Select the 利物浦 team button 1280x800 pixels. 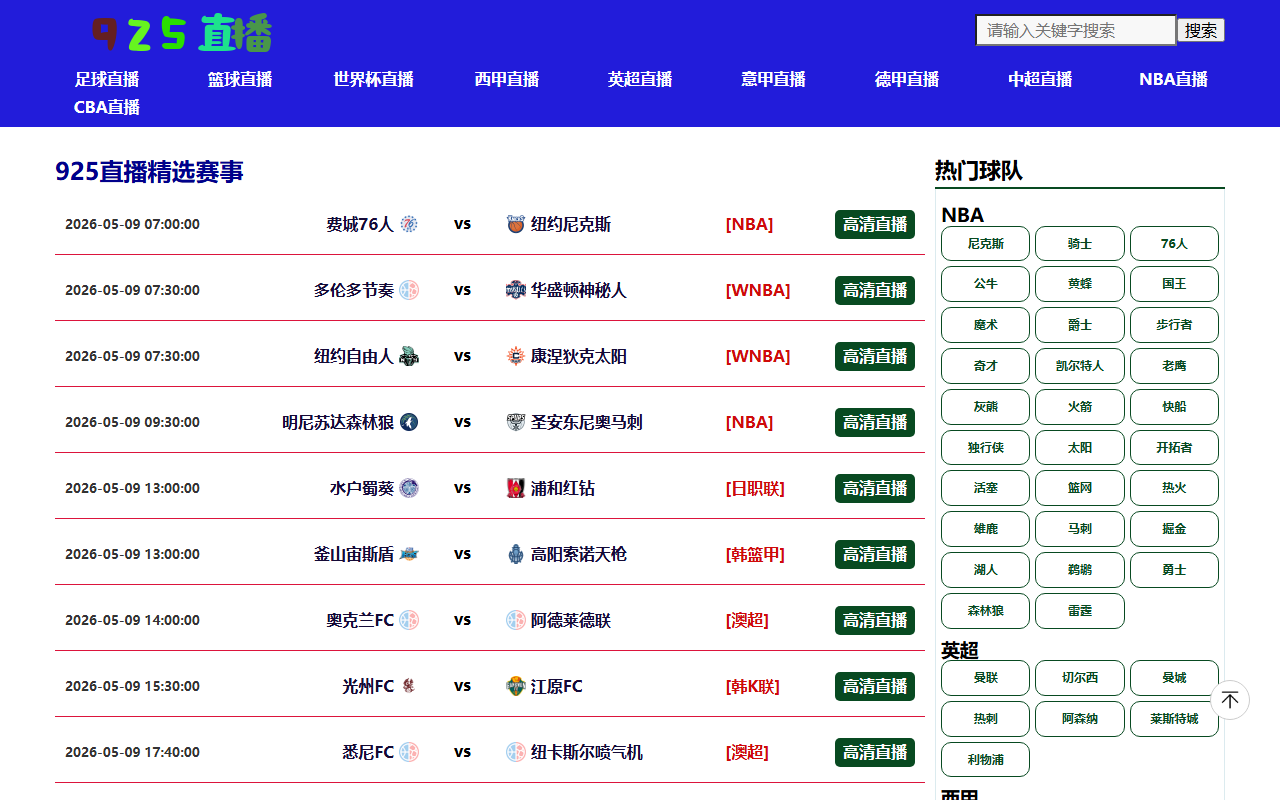pos(985,760)
